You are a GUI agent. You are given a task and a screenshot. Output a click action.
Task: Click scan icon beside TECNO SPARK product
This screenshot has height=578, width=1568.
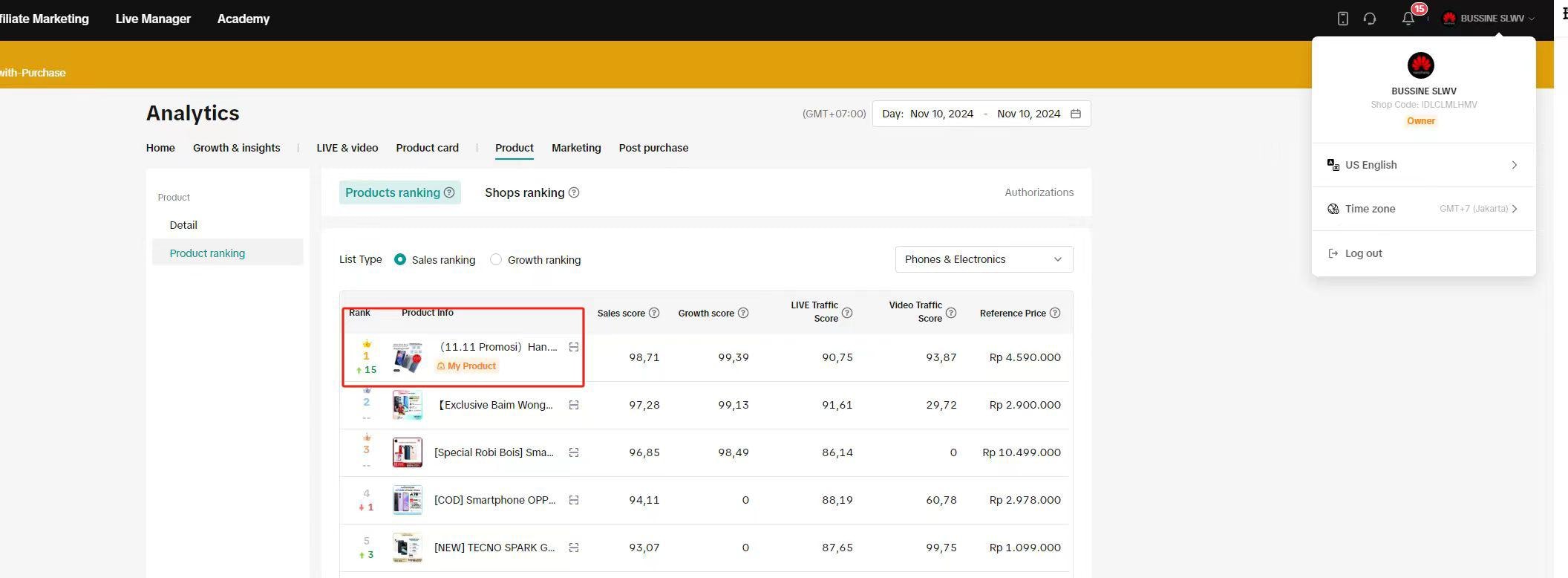tap(574, 548)
